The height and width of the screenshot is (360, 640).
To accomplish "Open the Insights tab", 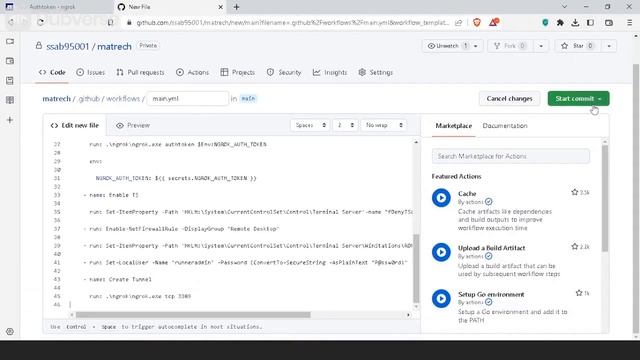I will [330, 72].
